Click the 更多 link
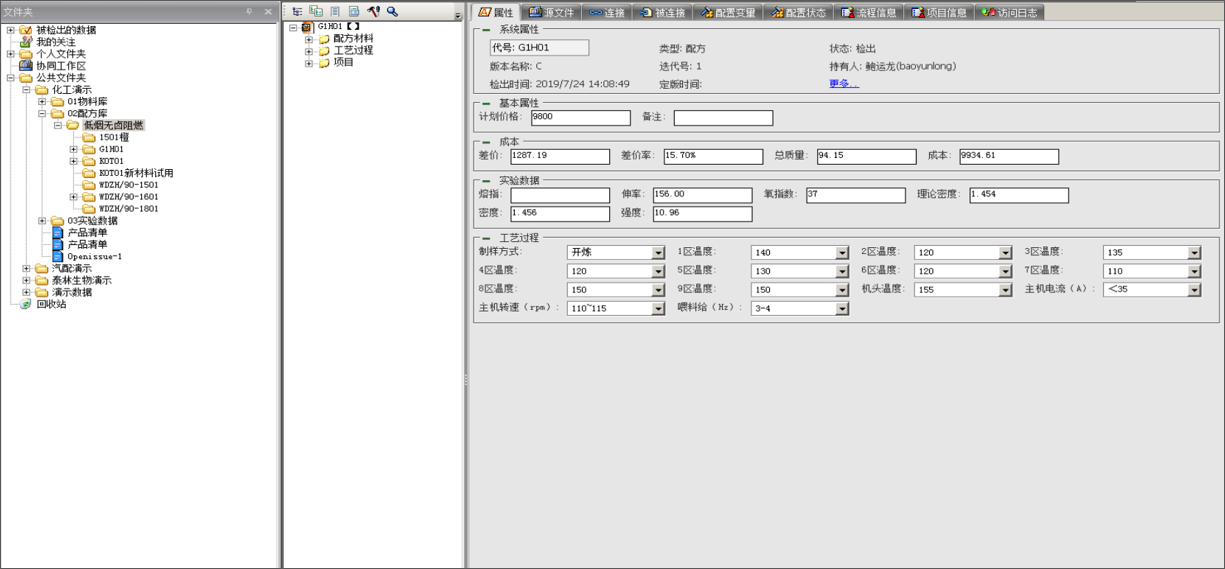This screenshot has height=569, width=1225. tap(843, 84)
